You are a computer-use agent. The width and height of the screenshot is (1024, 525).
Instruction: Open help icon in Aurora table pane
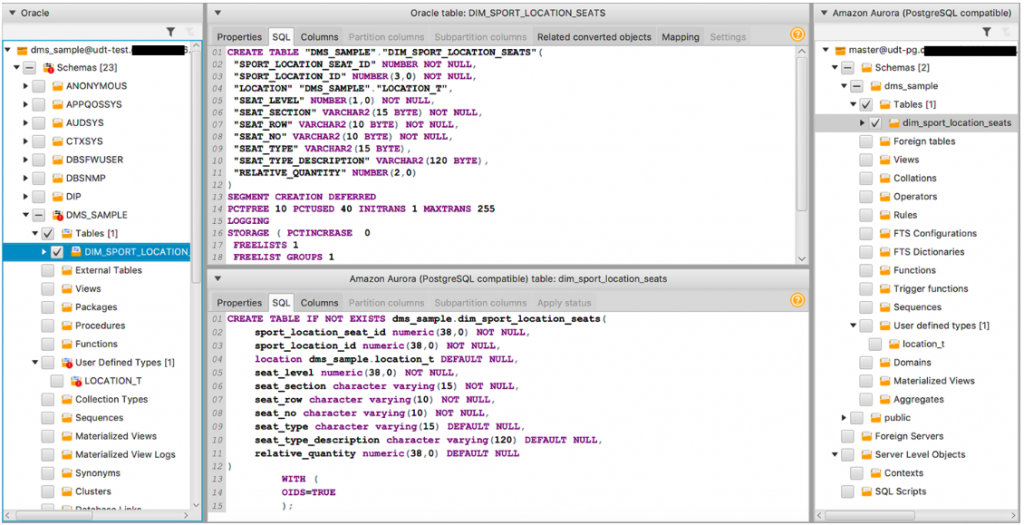pos(797,300)
